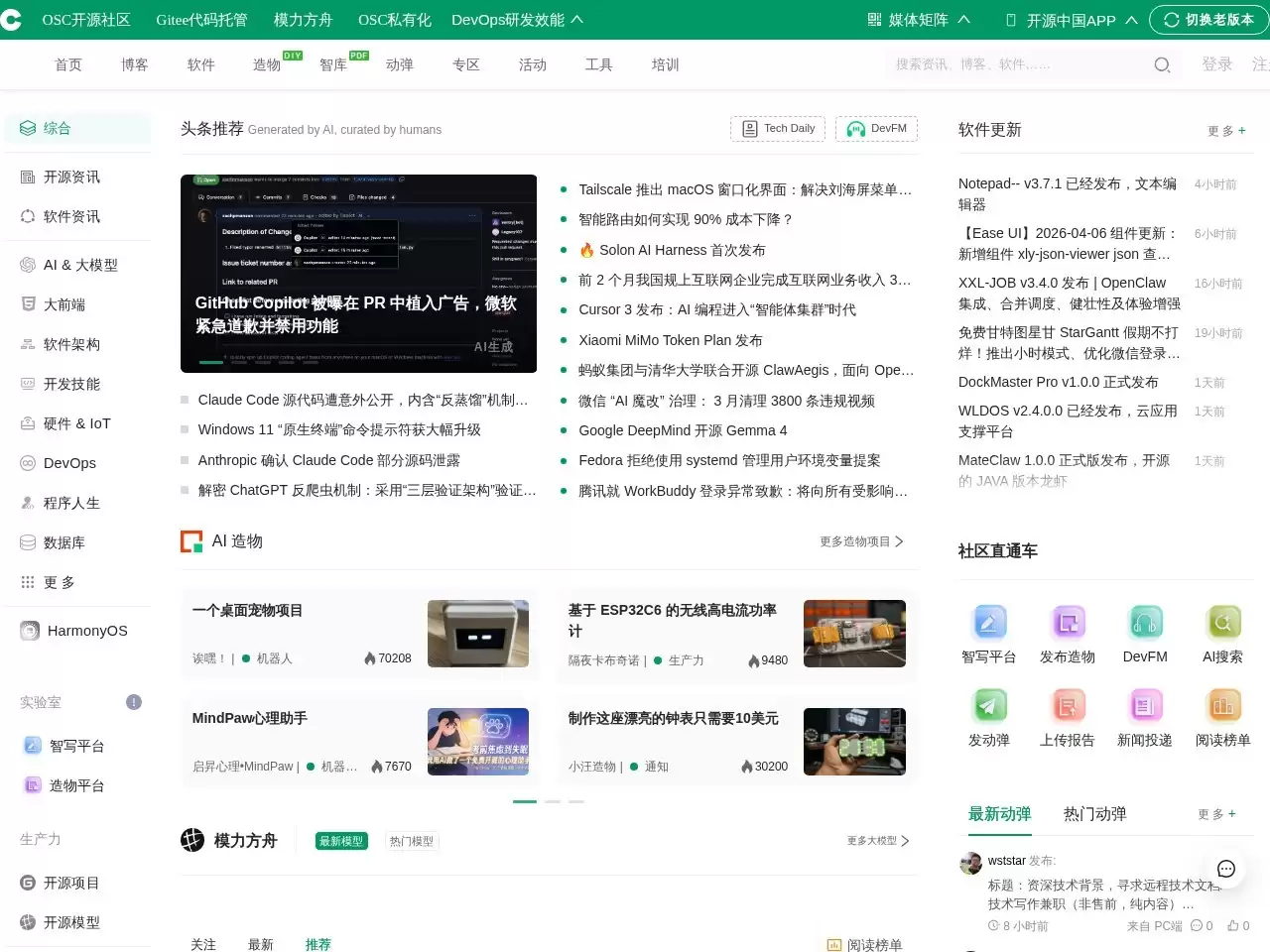Open DockMaster Pro v1.0.0 正式发布
1270x952 pixels.
coord(1059,382)
